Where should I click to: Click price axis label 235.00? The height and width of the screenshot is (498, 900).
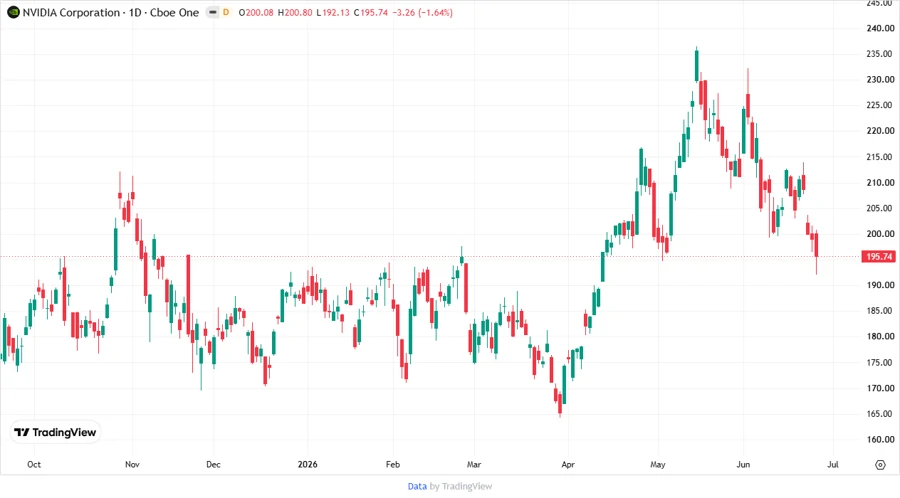pyautogui.click(x=880, y=54)
